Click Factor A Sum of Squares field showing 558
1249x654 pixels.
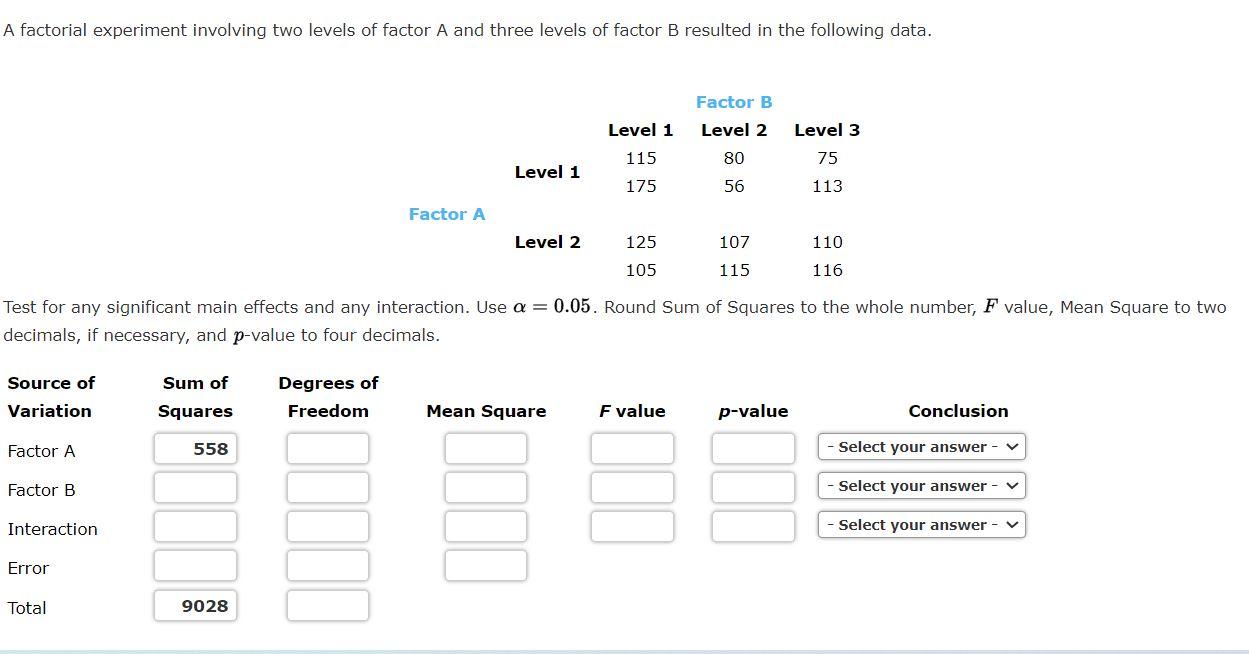click(195, 448)
